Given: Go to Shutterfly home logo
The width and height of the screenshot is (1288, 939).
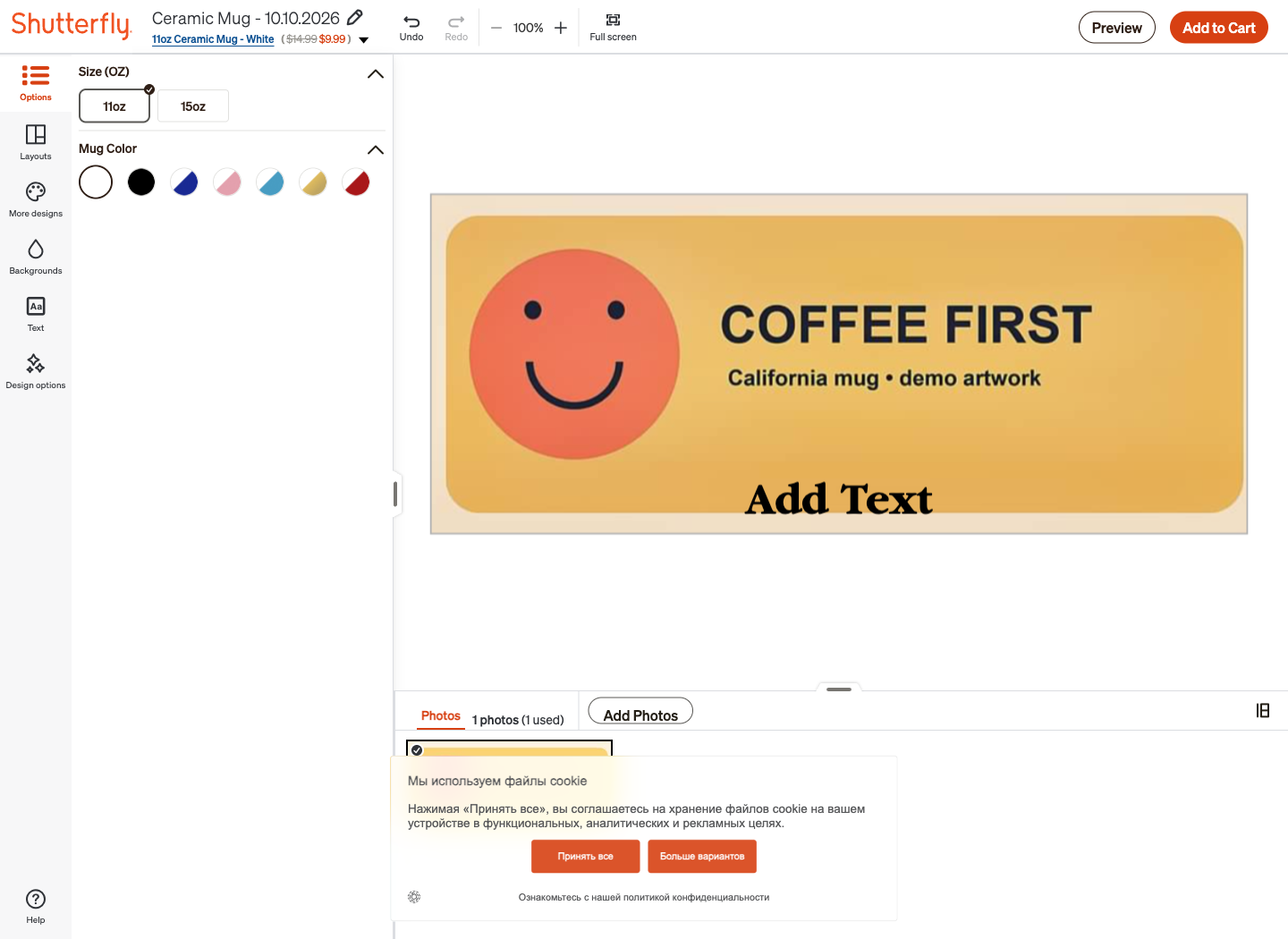Looking at the screenshot, I should (72, 25).
